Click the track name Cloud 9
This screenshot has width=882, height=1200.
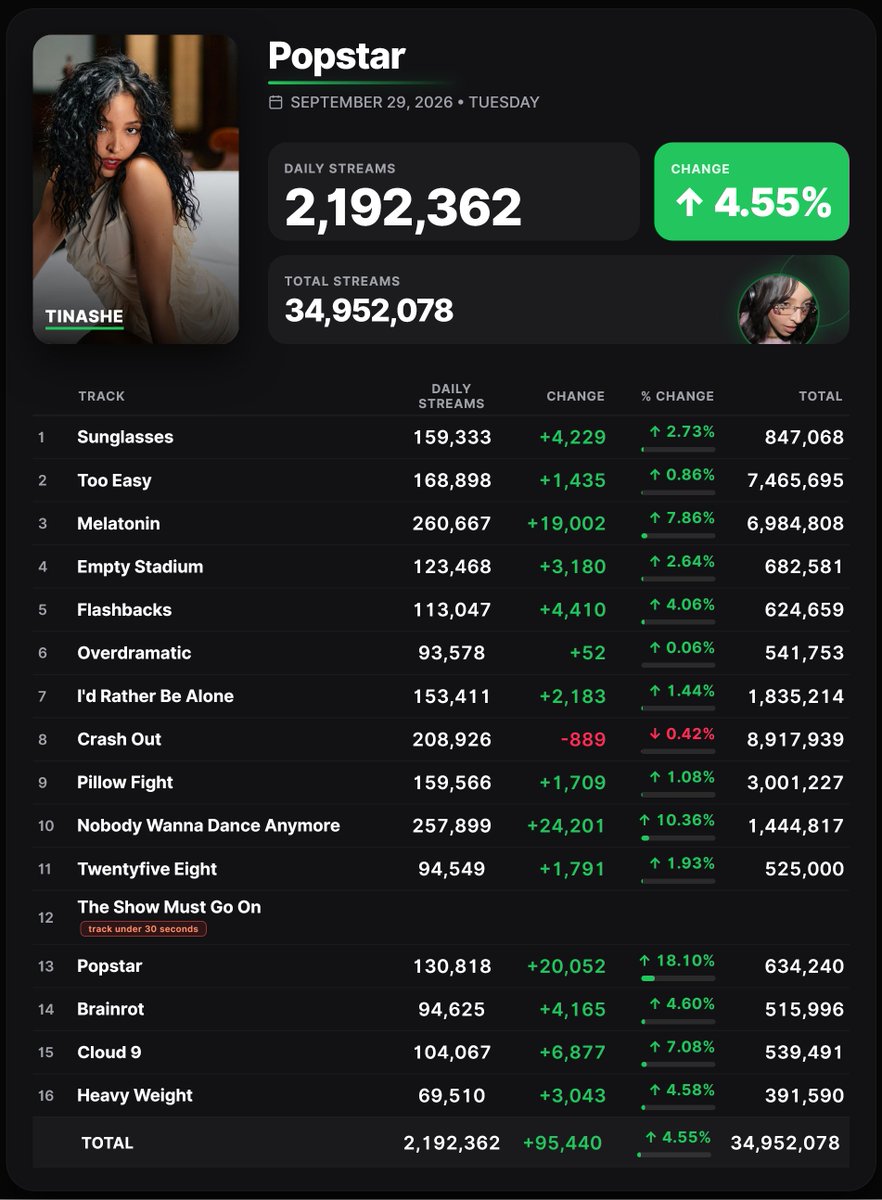(109, 1052)
